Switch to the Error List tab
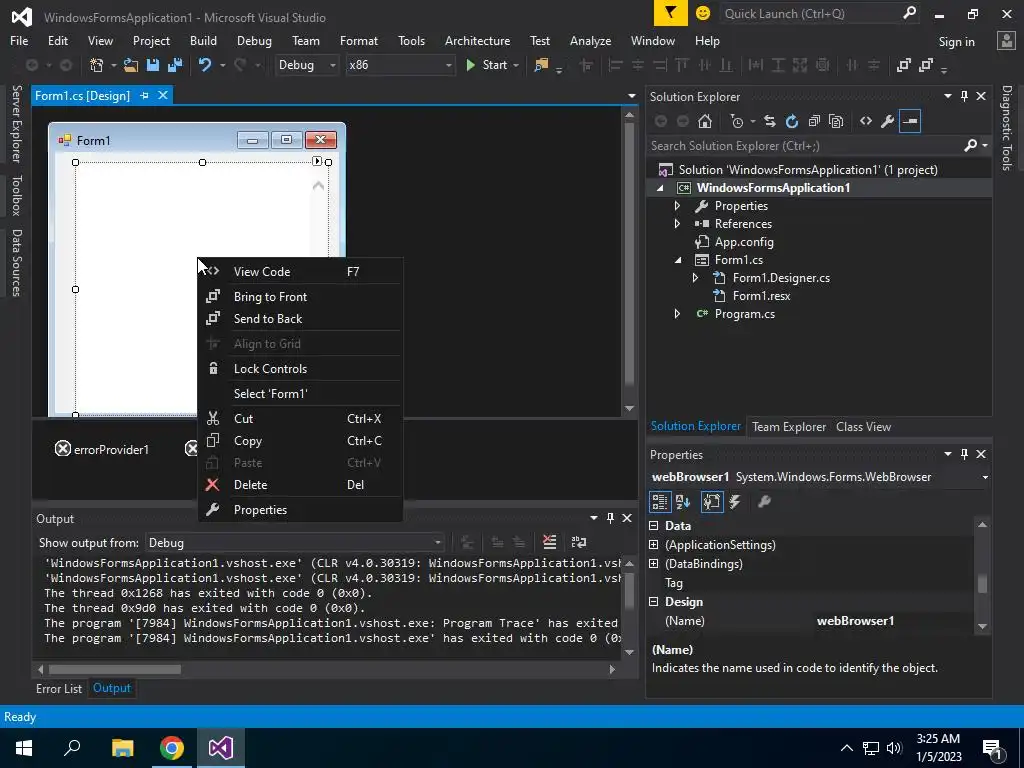1024x768 pixels. [59, 689]
